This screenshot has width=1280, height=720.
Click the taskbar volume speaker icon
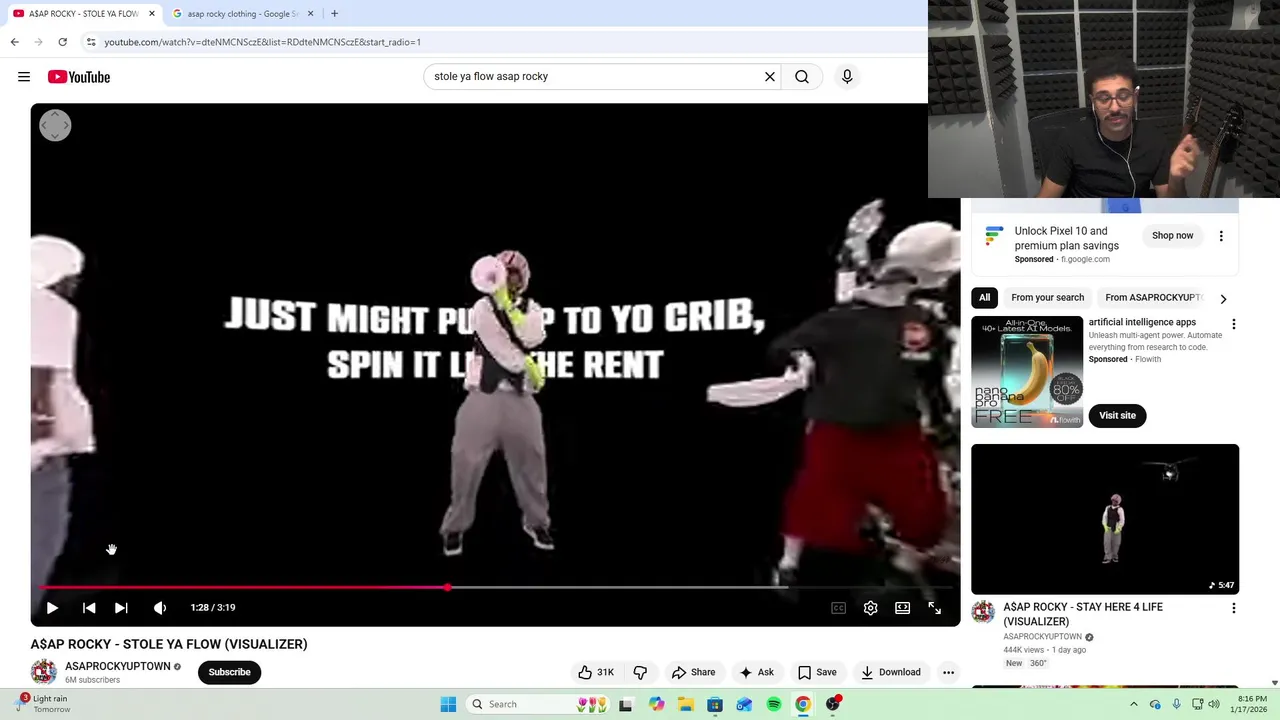point(1214,704)
